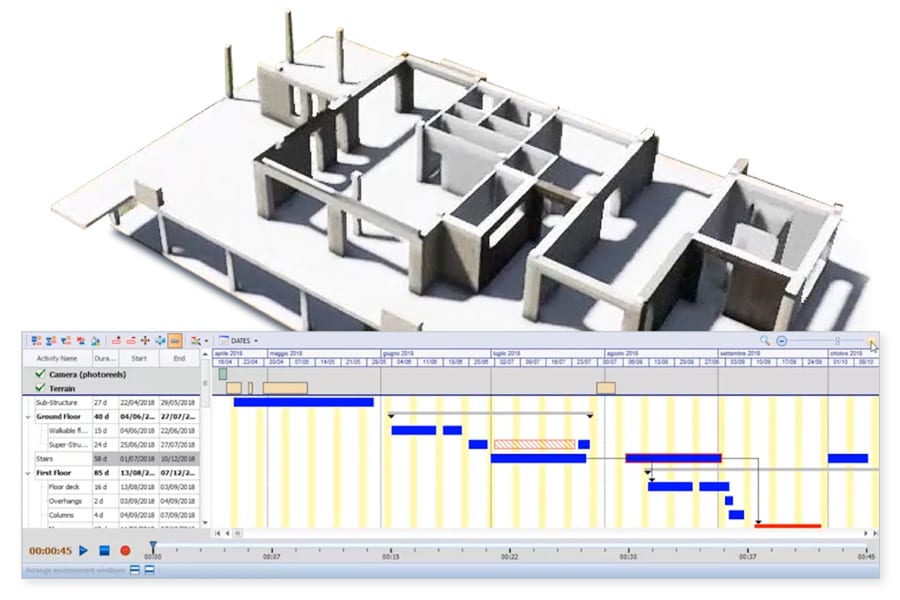
Task: Collapse the Ground Floor group
Action: pos(28,416)
